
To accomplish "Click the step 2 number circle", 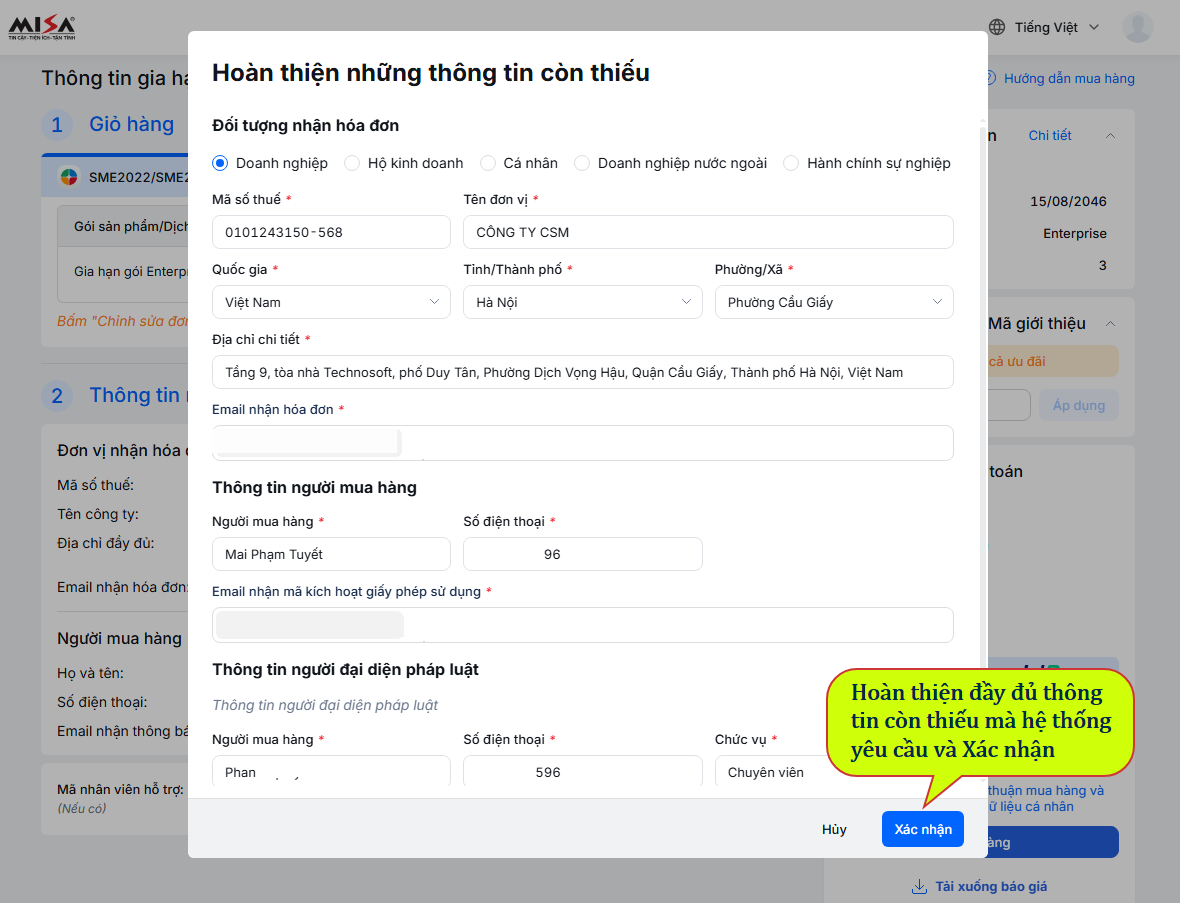I will [56, 396].
